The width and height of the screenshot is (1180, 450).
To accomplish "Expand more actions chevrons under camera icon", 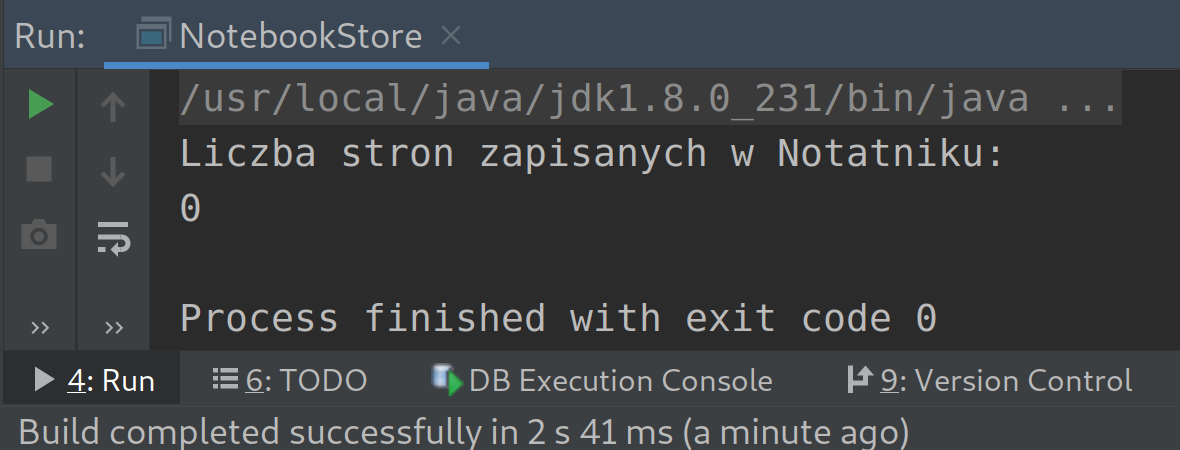I will (40, 328).
